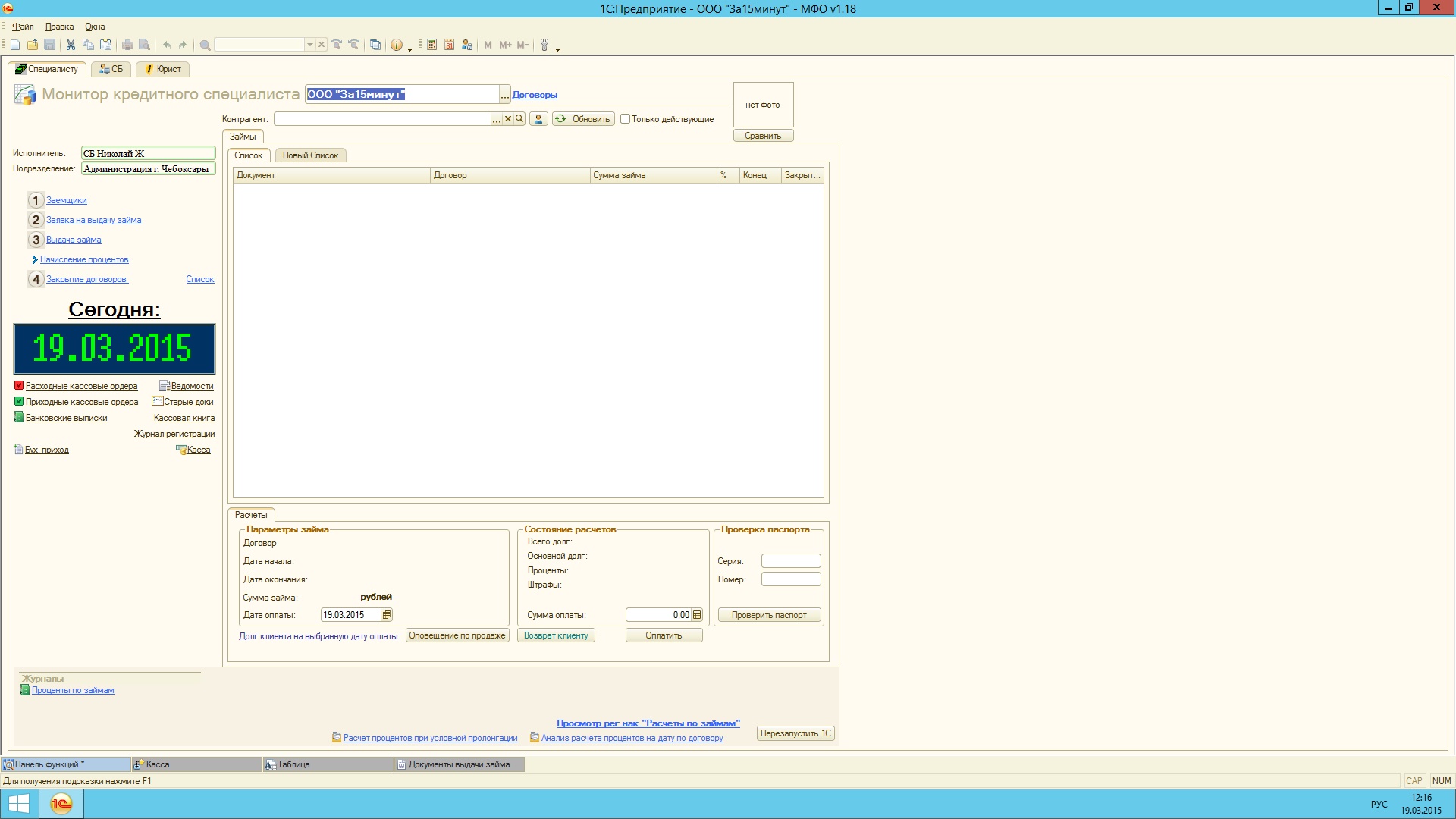Open the Заемщики link
This screenshot has height=819, width=1456.
pyautogui.click(x=66, y=200)
